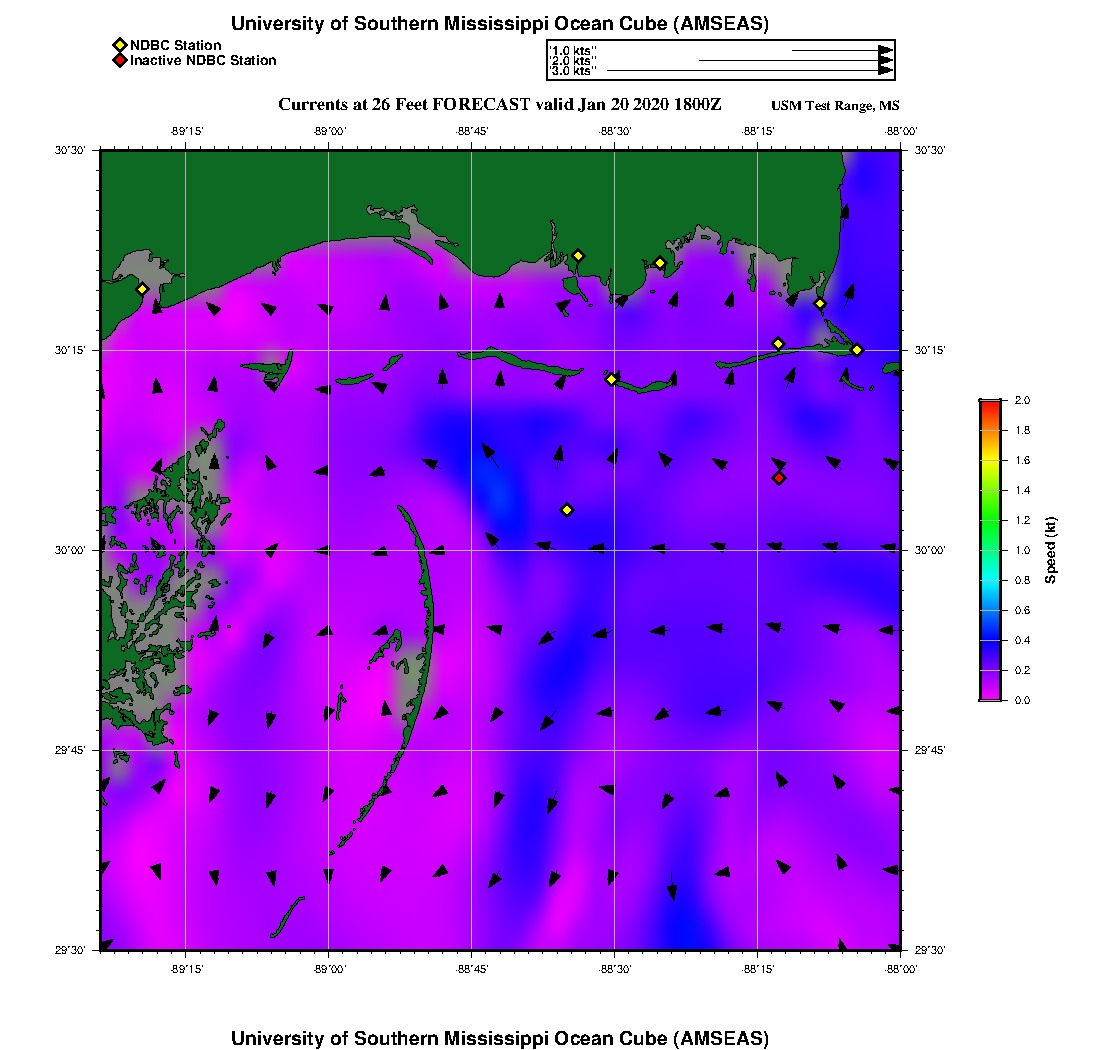
Task: Select the westernmost yellow NDBC station marker
Action: click(x=142, y=289)
